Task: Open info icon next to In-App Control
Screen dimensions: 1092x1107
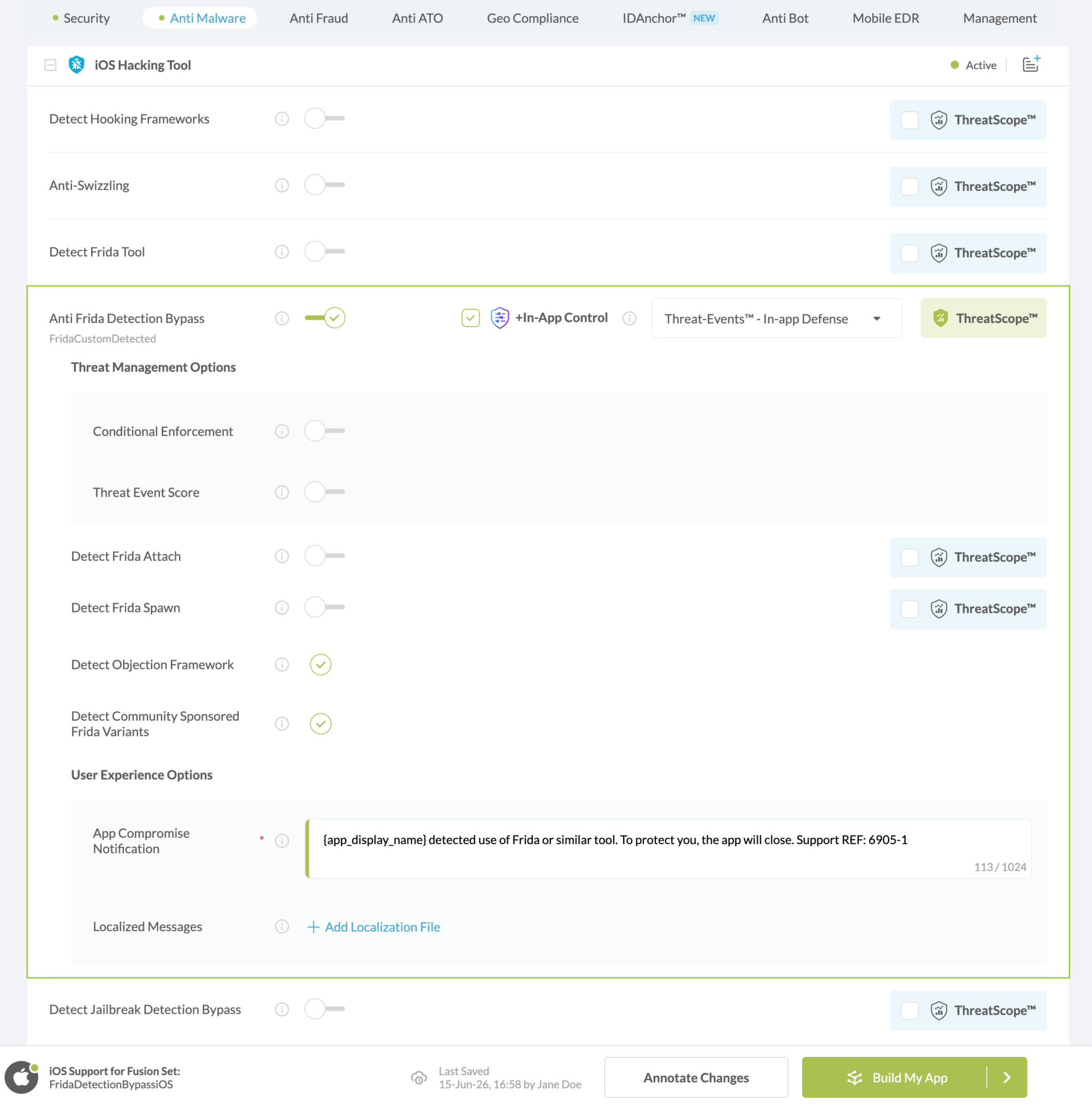Action: pyautogui.click(x=629, y=318)
